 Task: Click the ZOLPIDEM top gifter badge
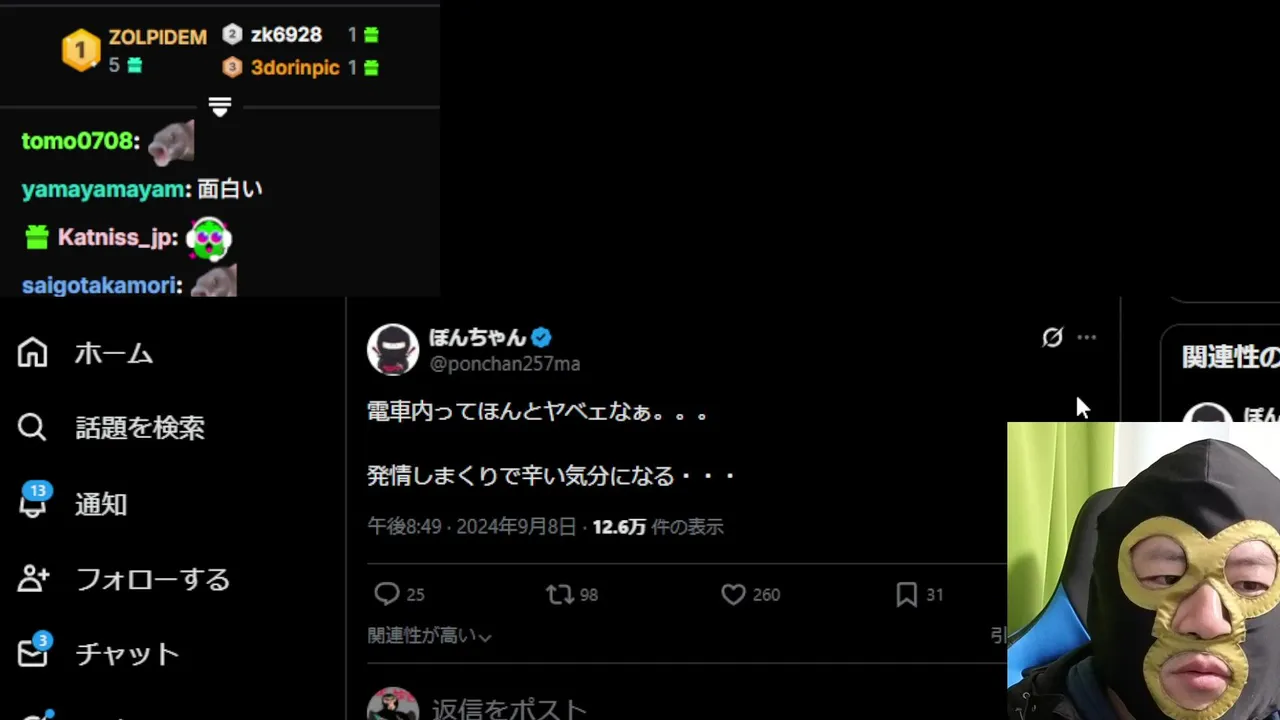tap(81, 50)
